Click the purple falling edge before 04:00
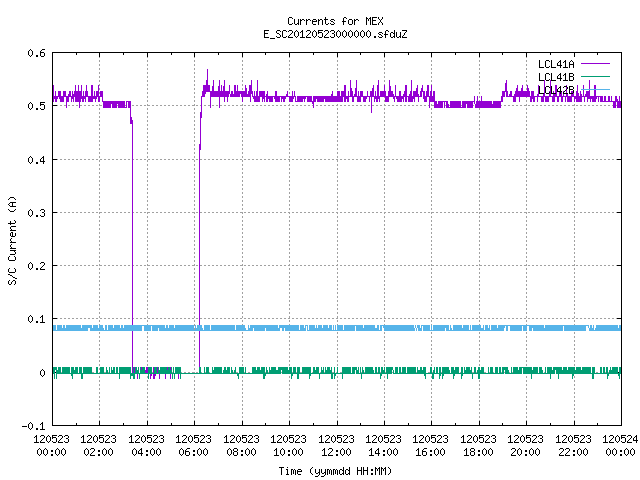This screenshot has height=480, width=640. (132, 245)
